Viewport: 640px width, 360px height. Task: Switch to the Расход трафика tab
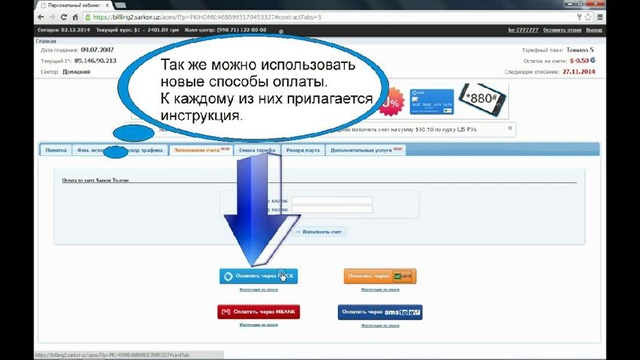(x=145, y=150)
